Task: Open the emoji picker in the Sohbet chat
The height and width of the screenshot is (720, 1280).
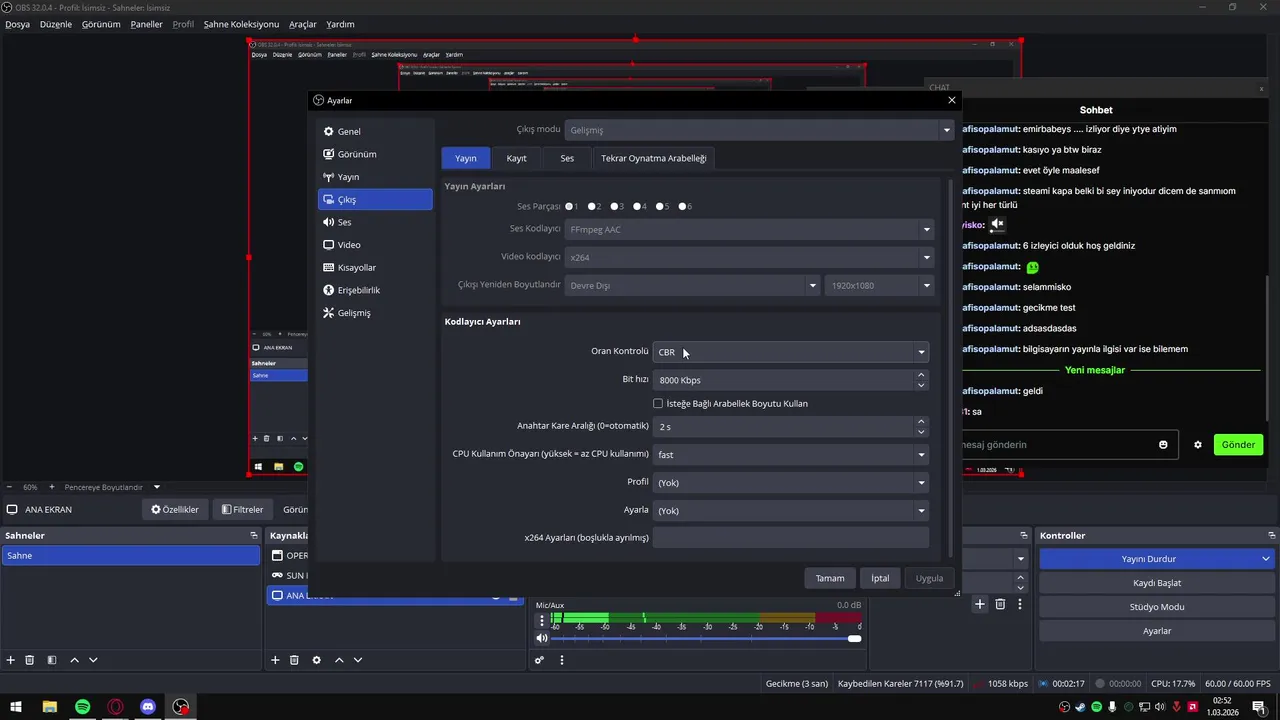Action: tap(1163, 445)
